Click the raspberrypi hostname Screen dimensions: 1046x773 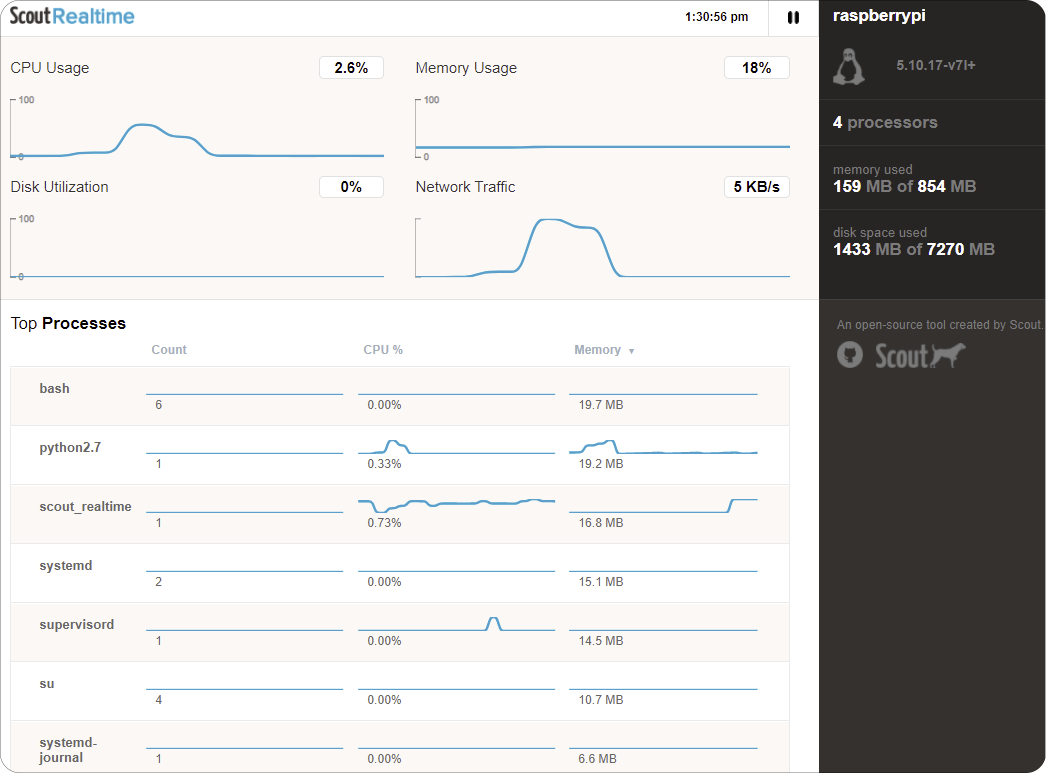pos(879,15)
